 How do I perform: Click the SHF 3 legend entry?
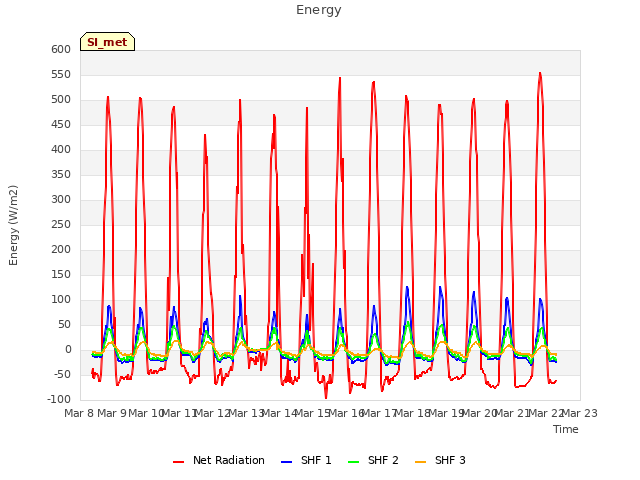440,460
